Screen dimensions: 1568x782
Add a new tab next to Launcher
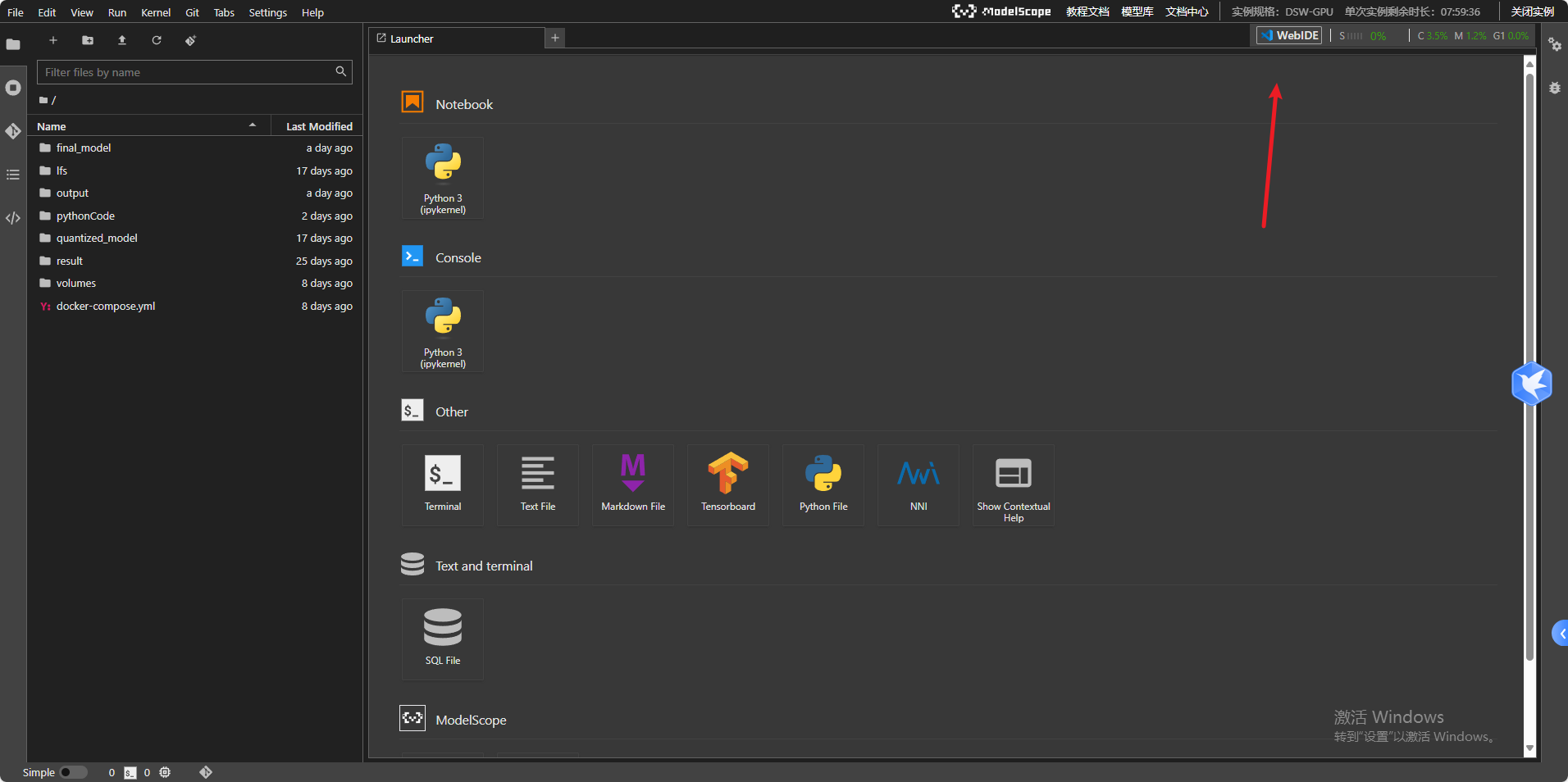click(x=555, y=38)
